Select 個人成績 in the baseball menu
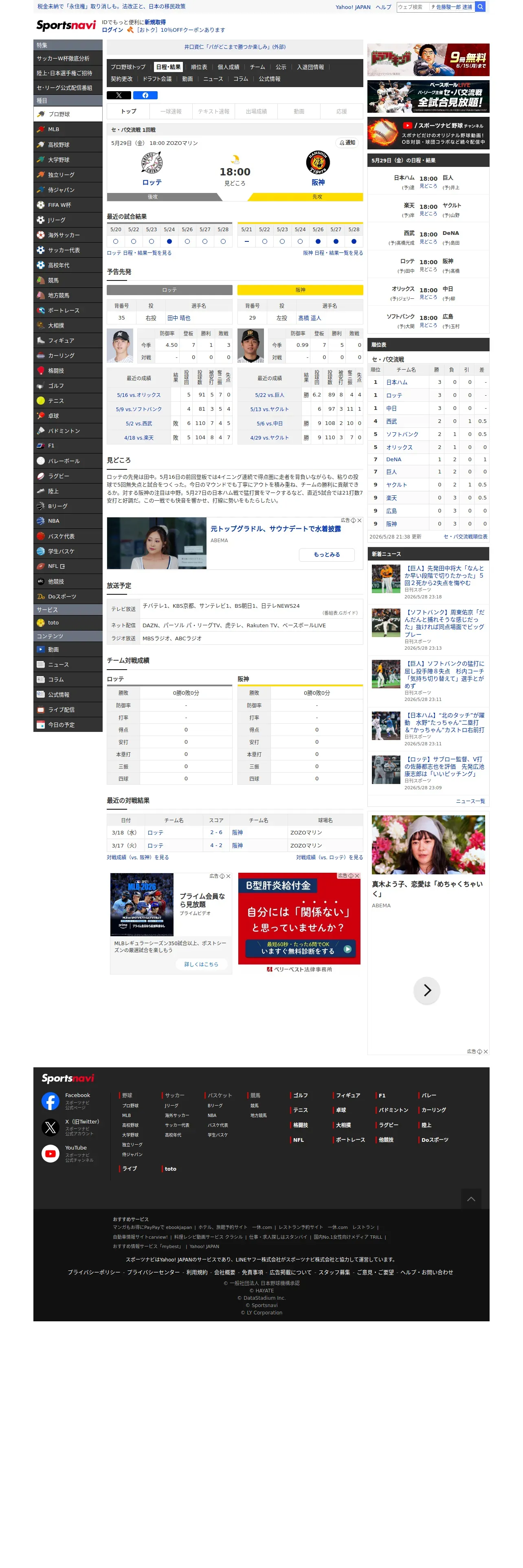 pos(229,67)
